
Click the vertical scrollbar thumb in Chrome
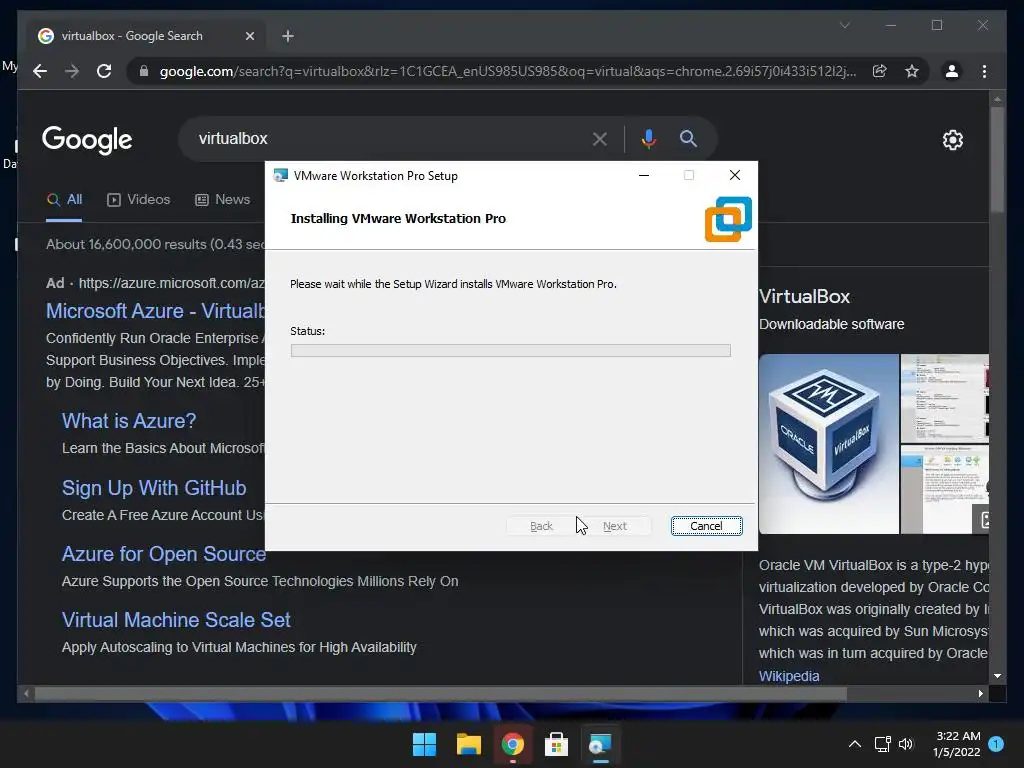[x=997, y=159]
